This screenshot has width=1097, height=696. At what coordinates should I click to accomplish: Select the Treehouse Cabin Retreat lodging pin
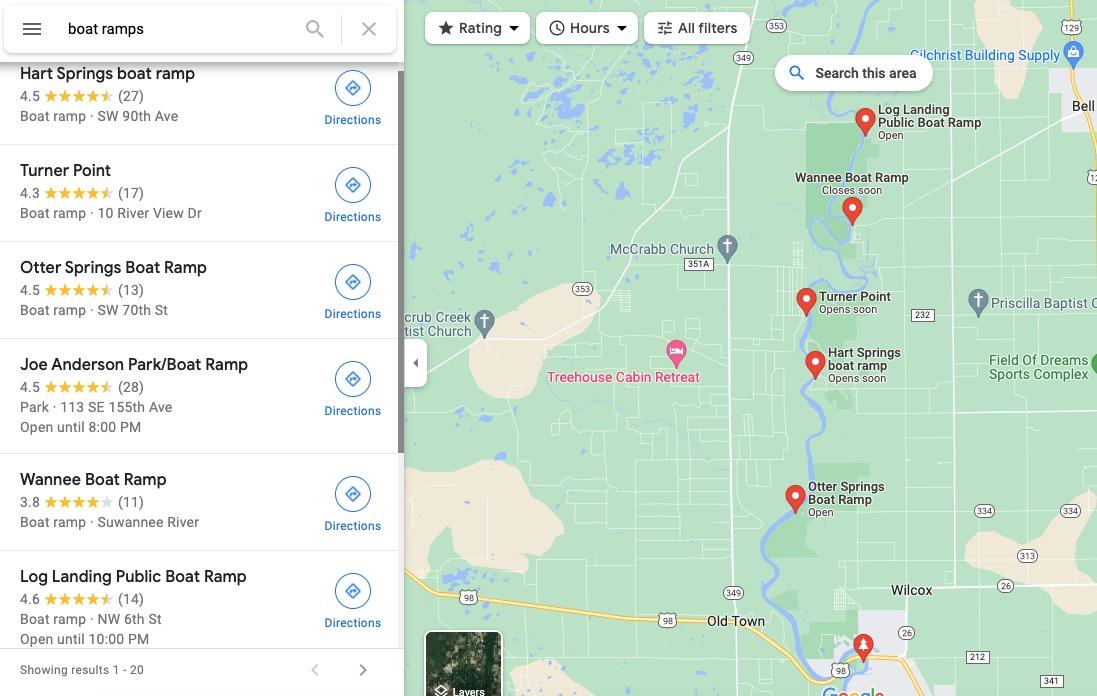click(676, 353)
